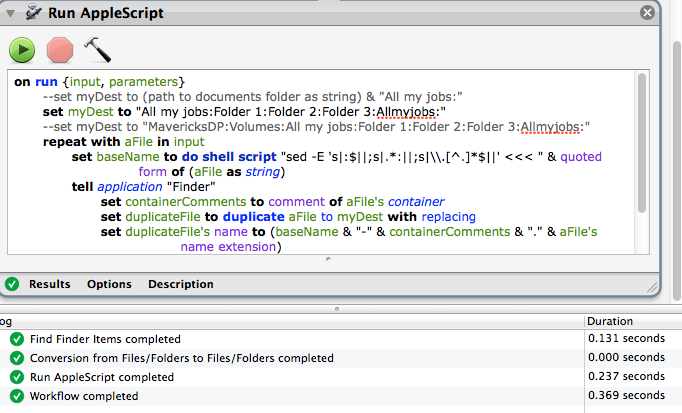682x413 pixels.
Task: Click the 'set containerComments' line
Action: pyautogui.click(x=272, y=202)
